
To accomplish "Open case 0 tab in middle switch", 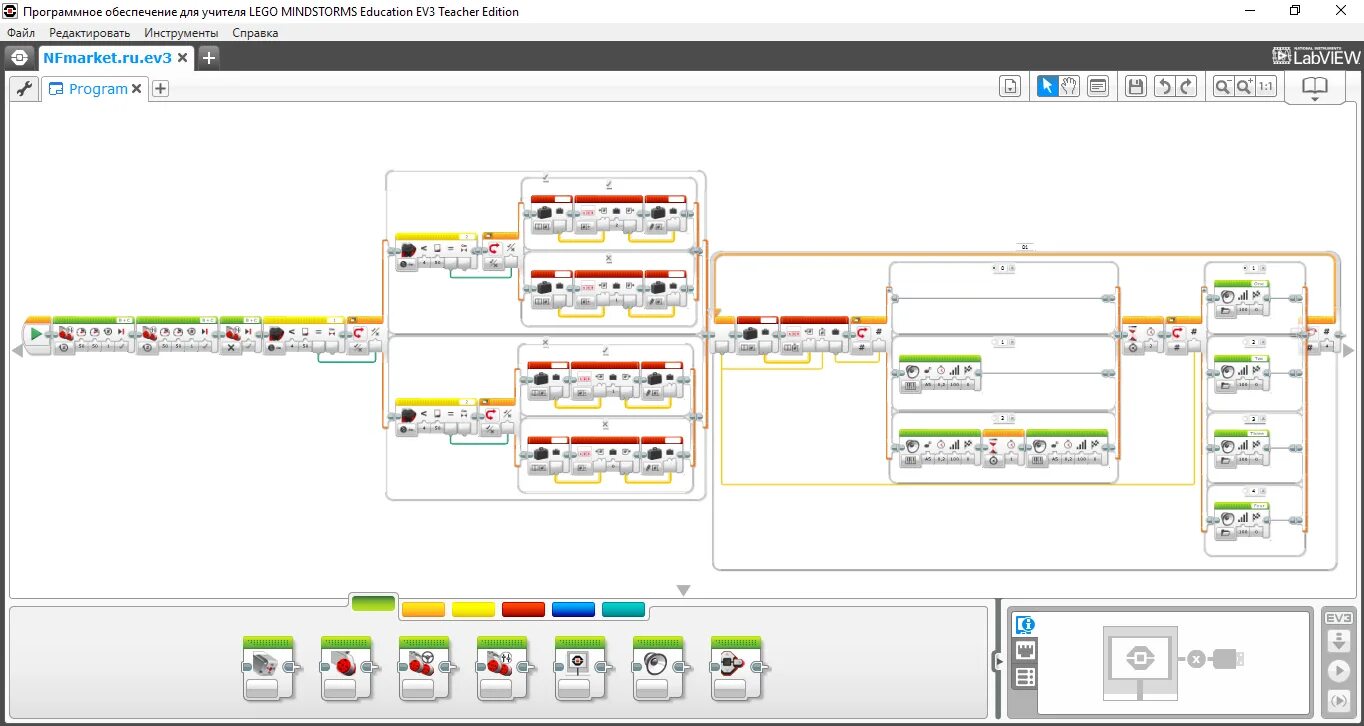I will (1003, 268).
